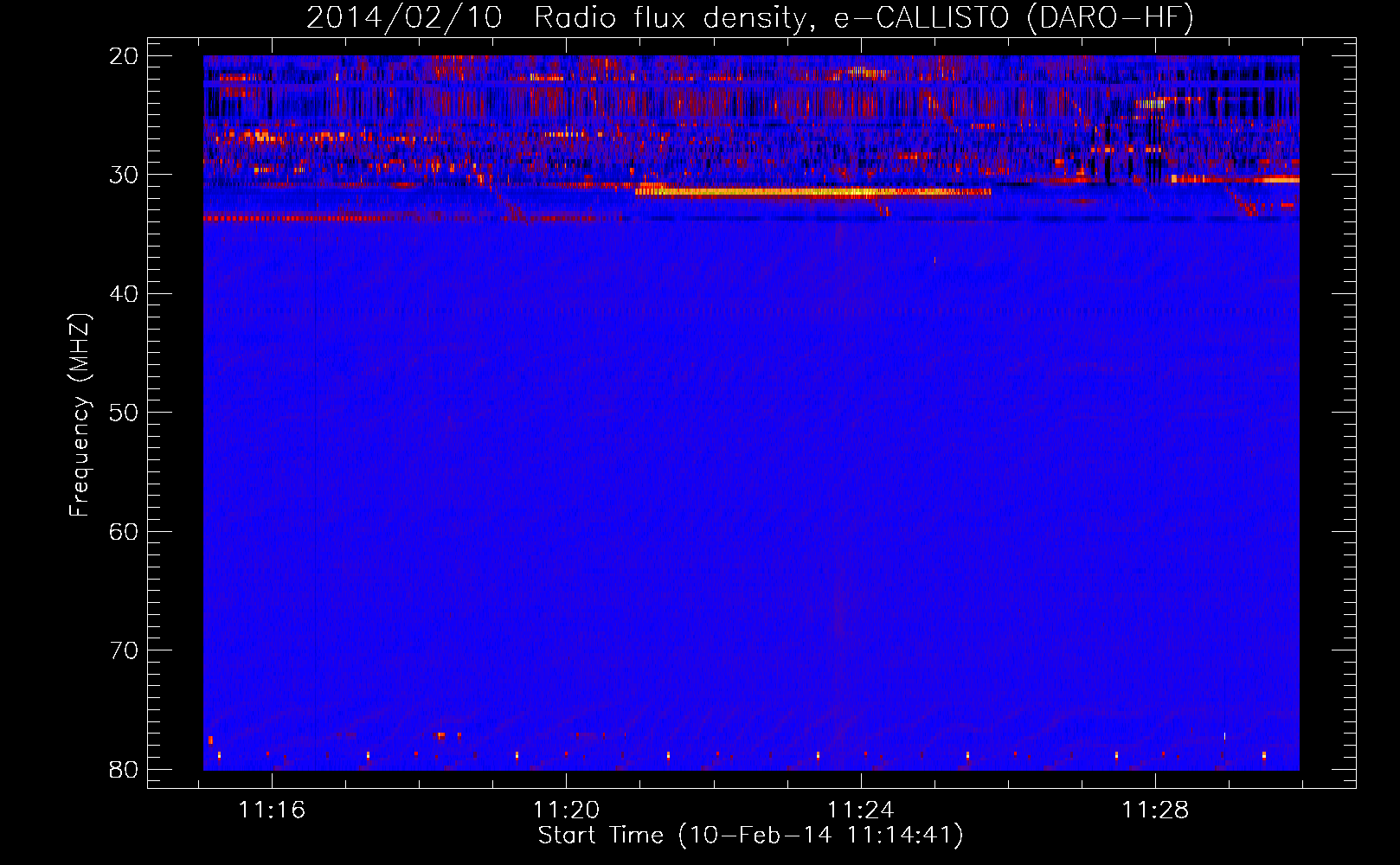Click the 60 MHz frequency tick label
Image resolution: width=1400 pixels, height=865 pixels.
pyautogui.click(x=124, y=531)
